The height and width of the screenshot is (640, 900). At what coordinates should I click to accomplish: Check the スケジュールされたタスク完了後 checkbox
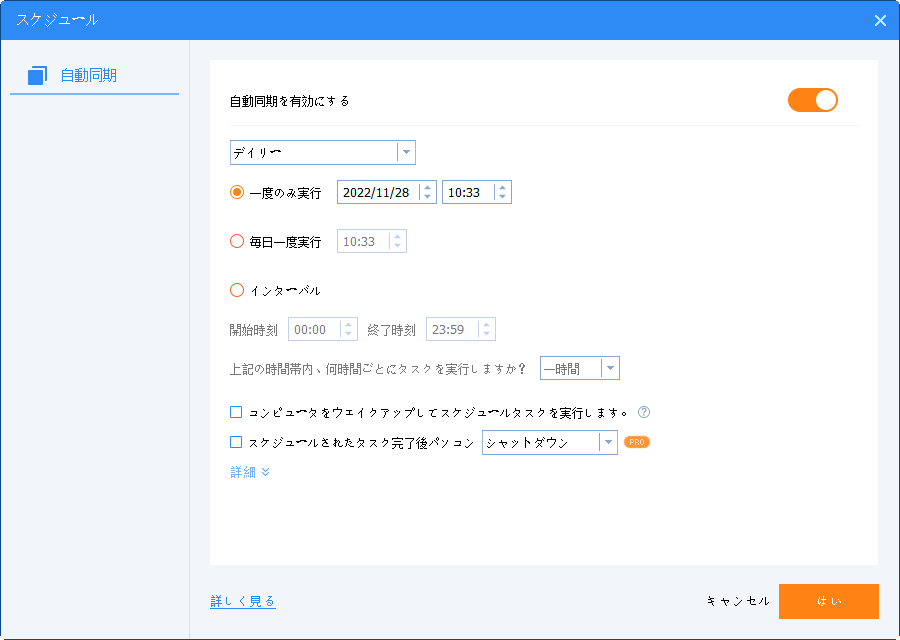click(x=236, y=442)
